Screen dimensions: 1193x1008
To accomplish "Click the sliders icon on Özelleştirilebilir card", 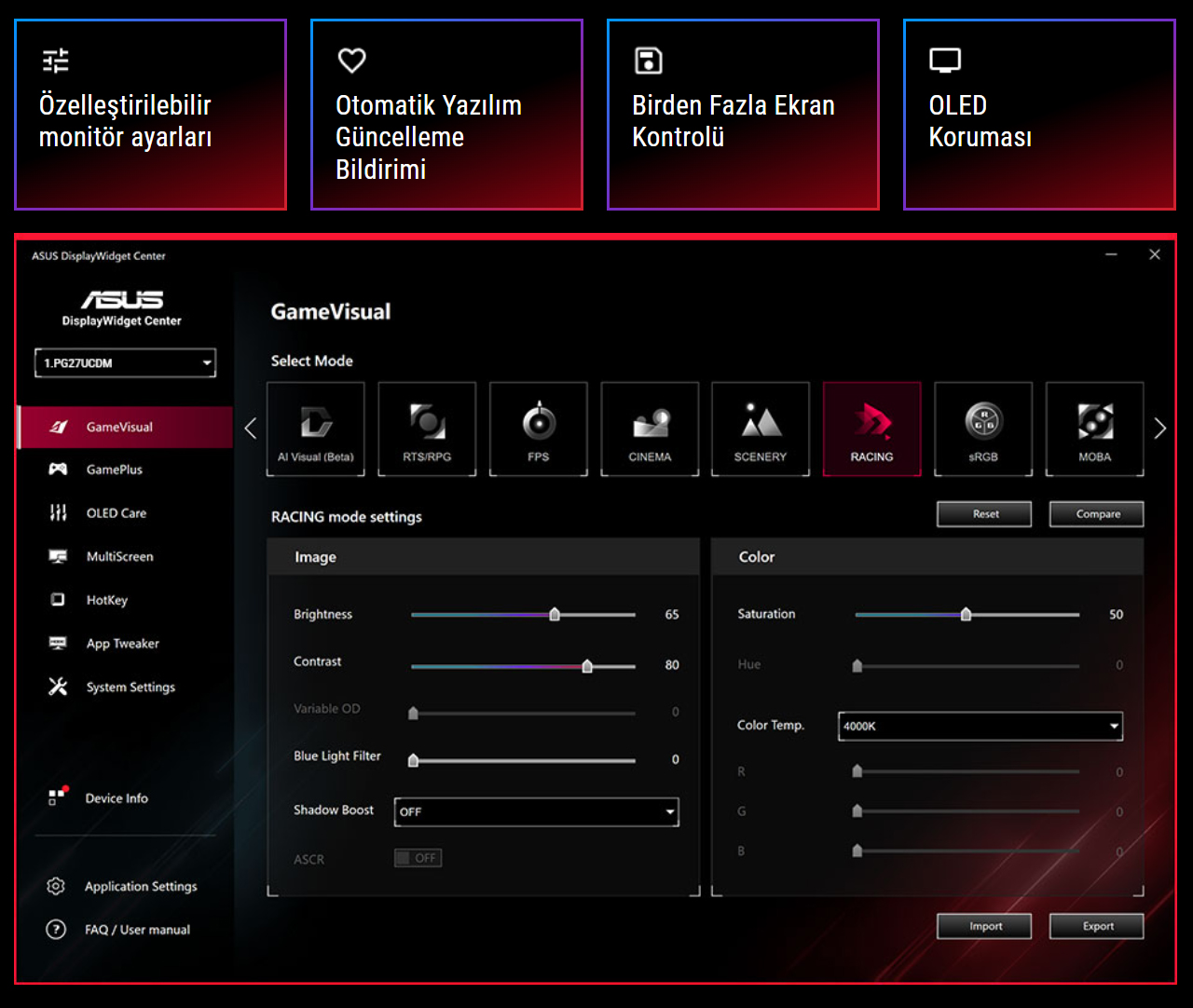I will point(56,61).
